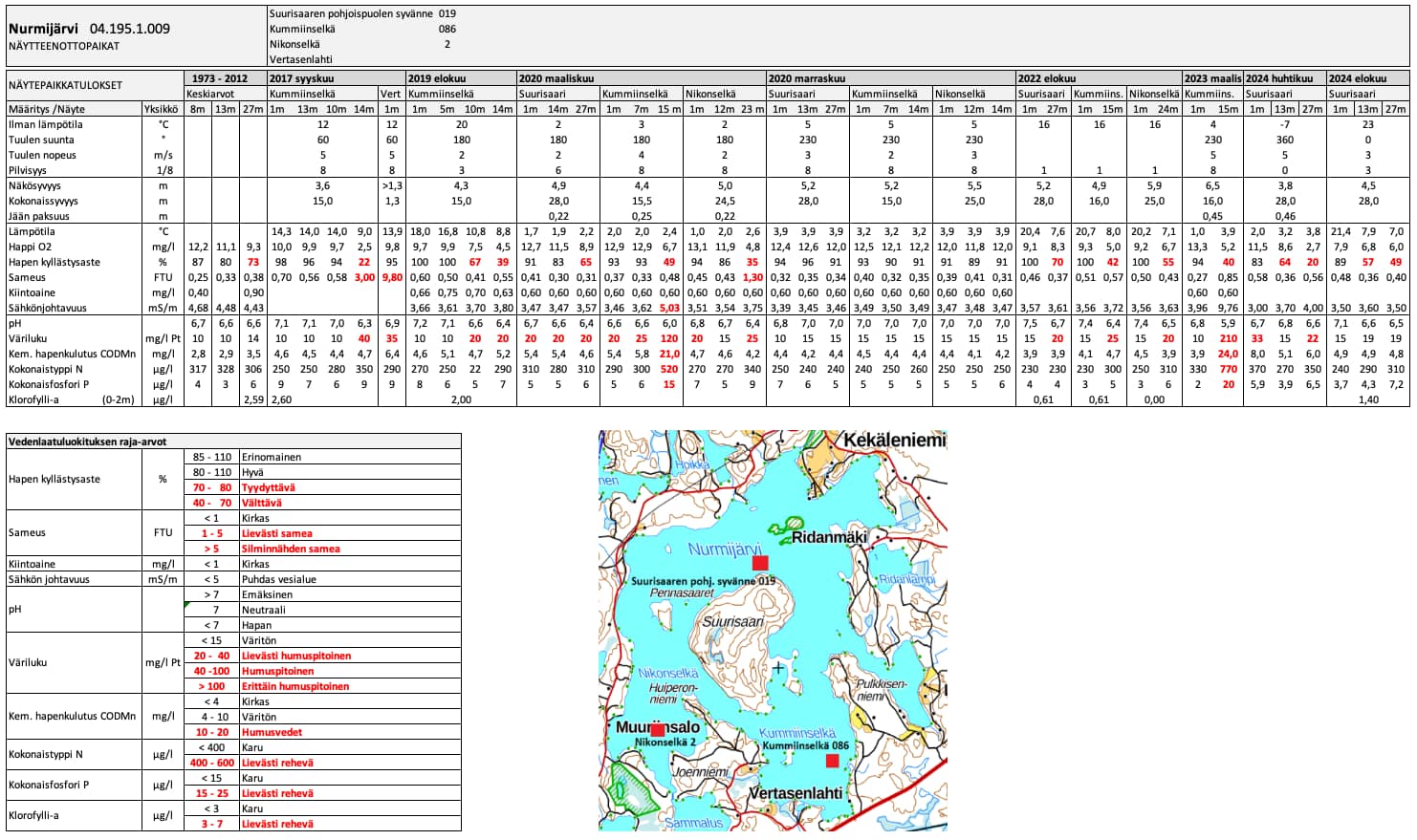Image resolution: width=1417 pixels, height=840 pixels.
Task: Select the title 'Nurmijärvi 04.195.1.009'
Action: pyautogui.click(x=89, y=29)
